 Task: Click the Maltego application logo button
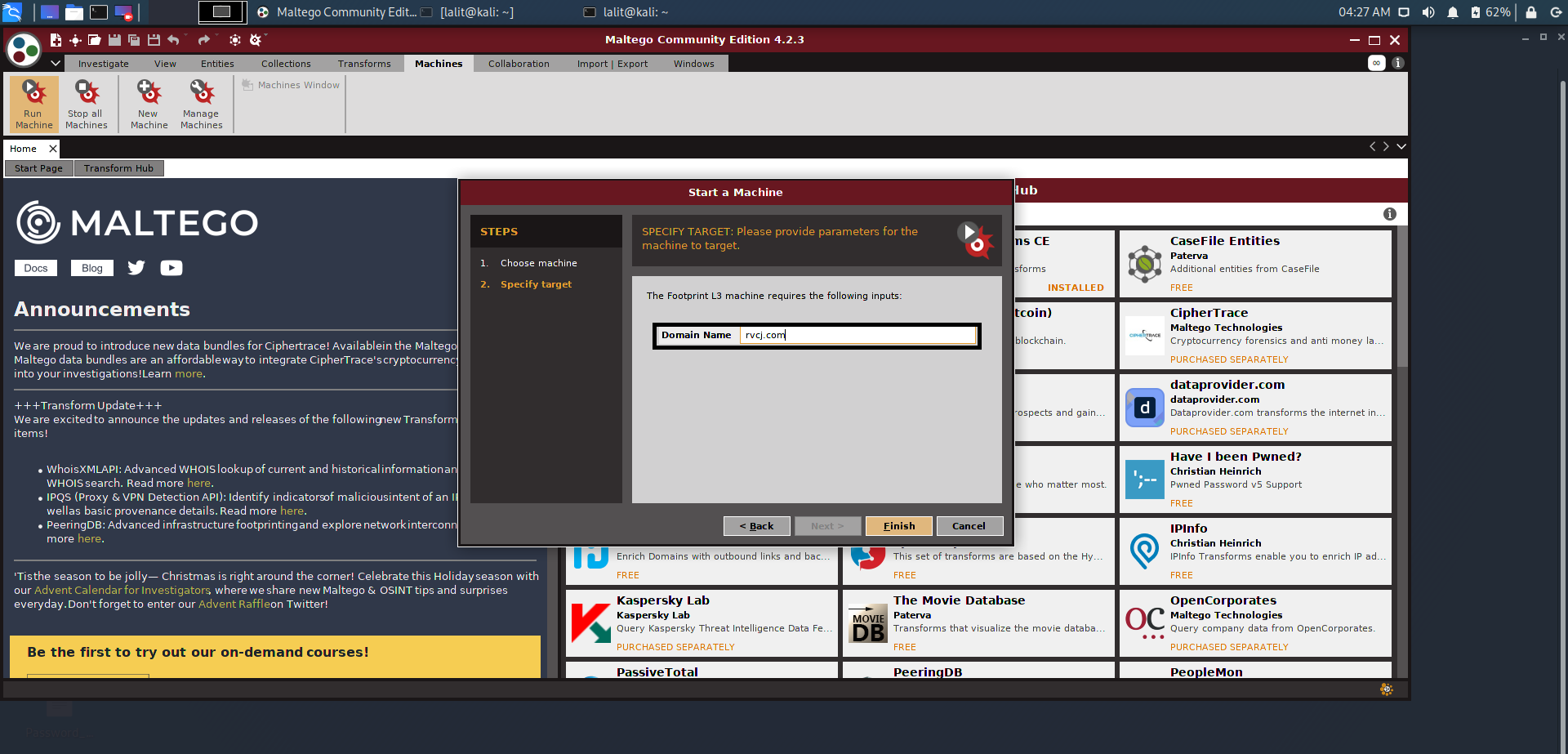(x=24, y=51)
